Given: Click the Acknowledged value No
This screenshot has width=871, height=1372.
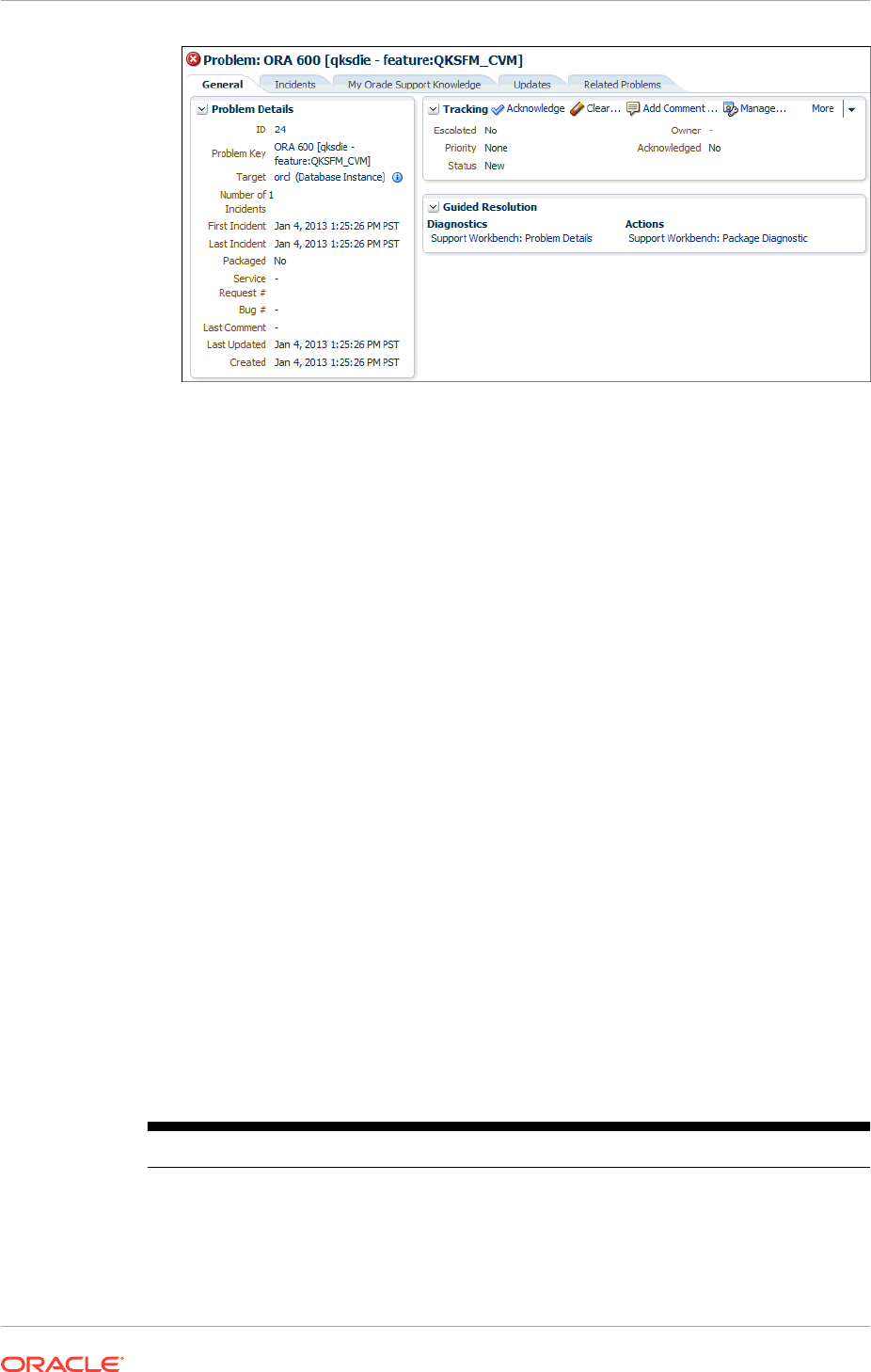Looking at the screenshot, I should pyautogui.click(x=715, y=148).
